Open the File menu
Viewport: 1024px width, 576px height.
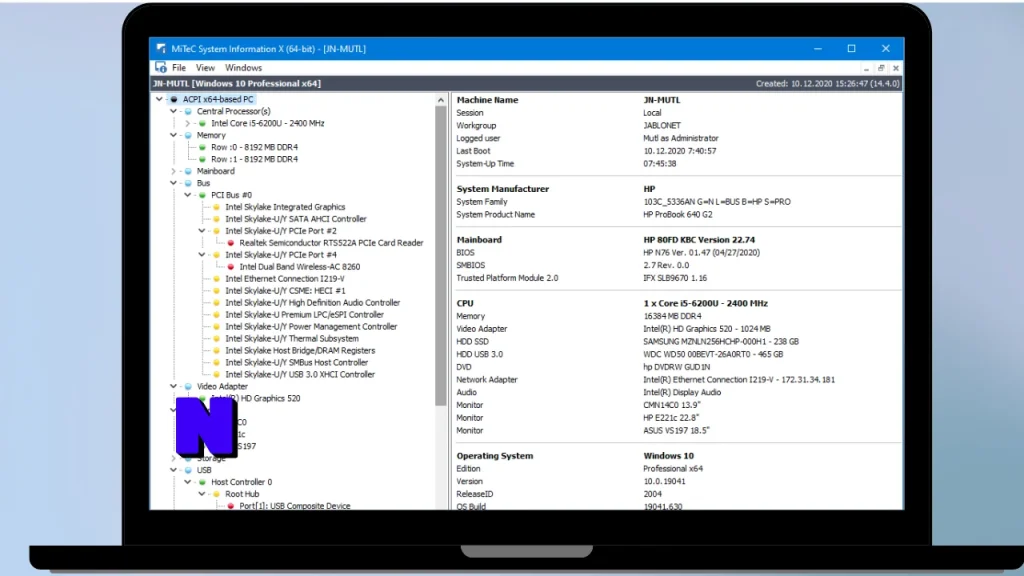179,68
